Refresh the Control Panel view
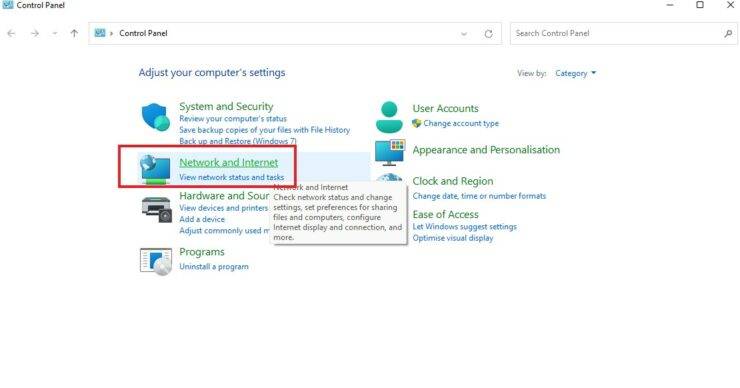Image resolution: width=740 pixels, height=388 pixels. pyautogui.click(x=488, y=34)
